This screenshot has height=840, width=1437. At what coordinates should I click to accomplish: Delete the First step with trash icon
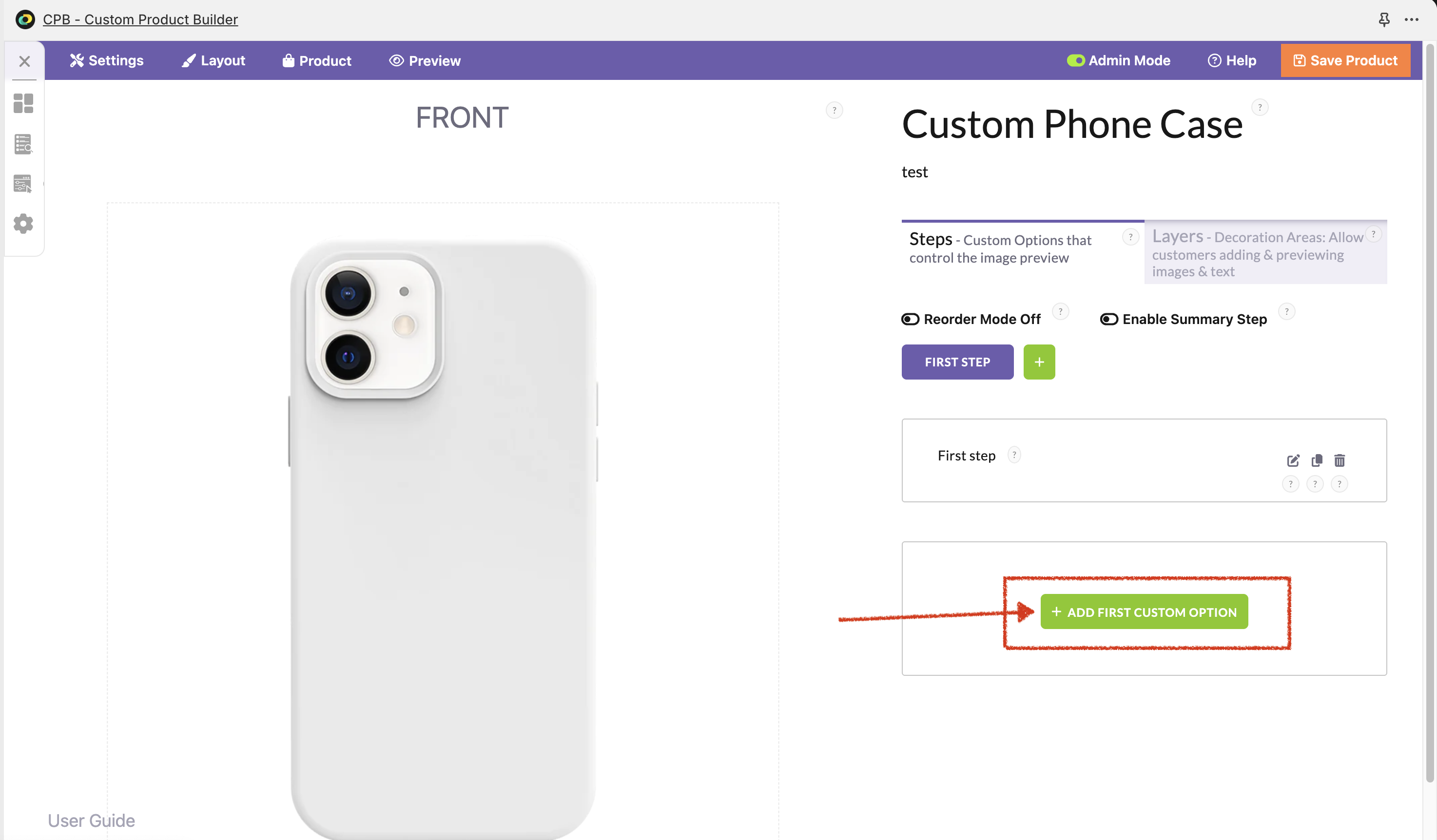(x=1340, y=460)
